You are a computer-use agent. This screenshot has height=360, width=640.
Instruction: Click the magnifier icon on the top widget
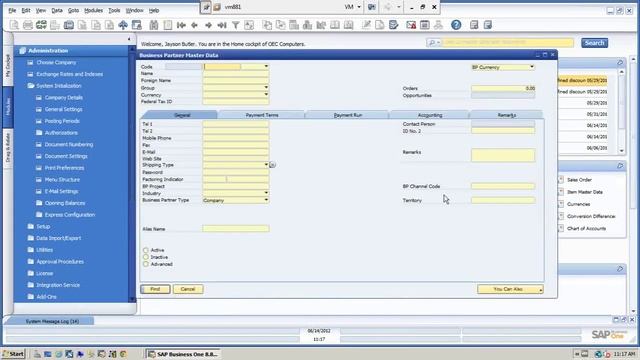click(620, 62)
